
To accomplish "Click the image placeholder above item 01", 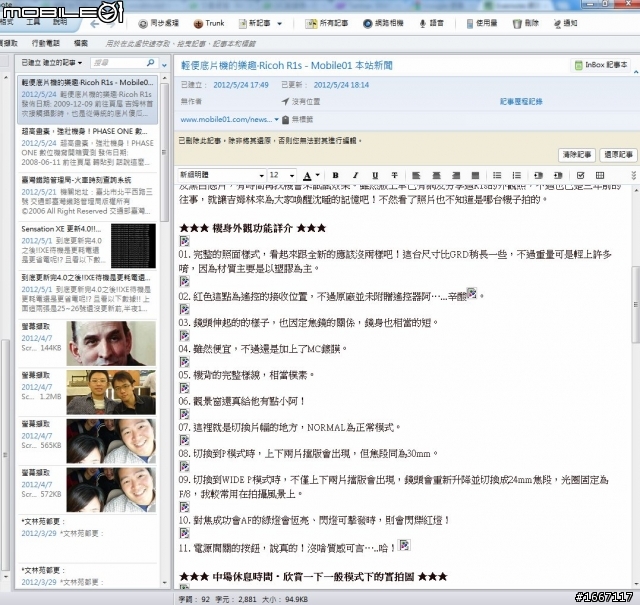I will pyautogui.click(x=184, y=241).
